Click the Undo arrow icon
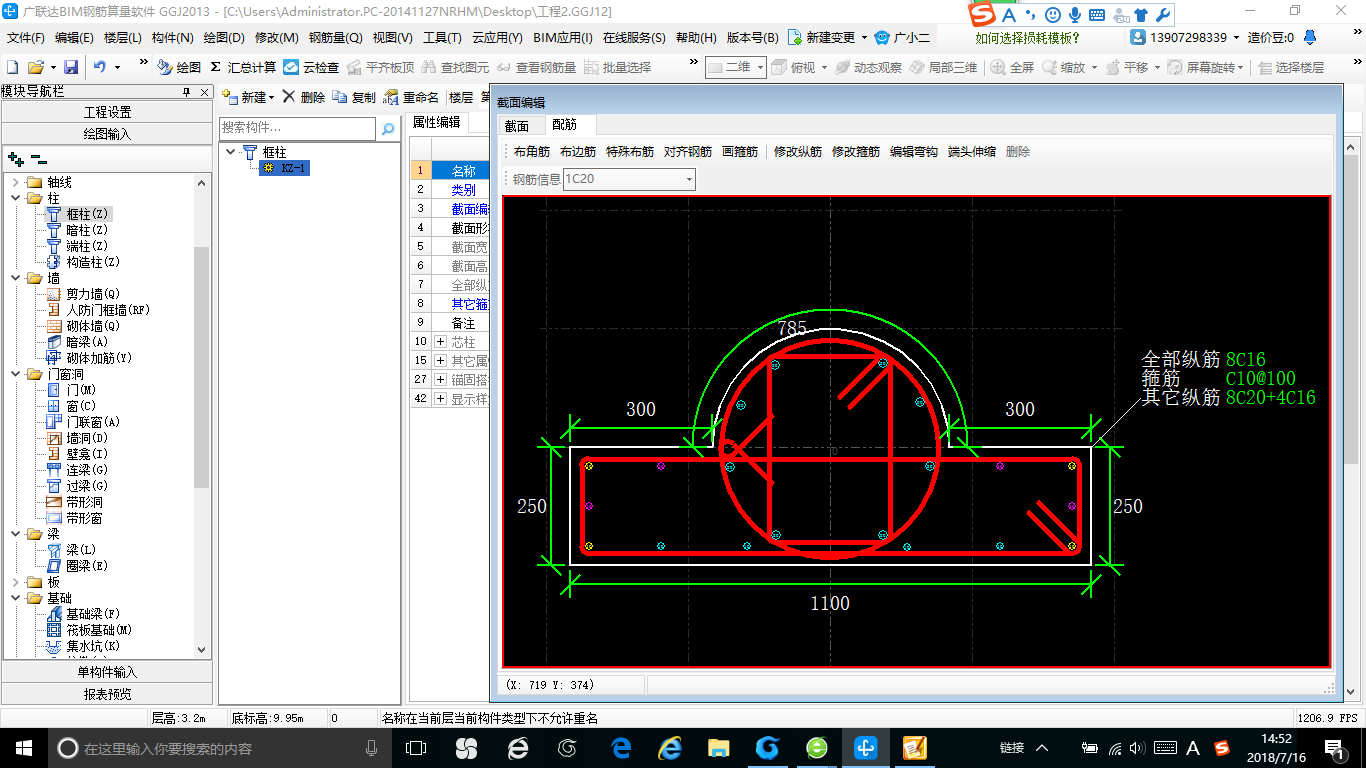Viewport: 1366px width, 768px height. pyautogui.click(x=100, y=67)
